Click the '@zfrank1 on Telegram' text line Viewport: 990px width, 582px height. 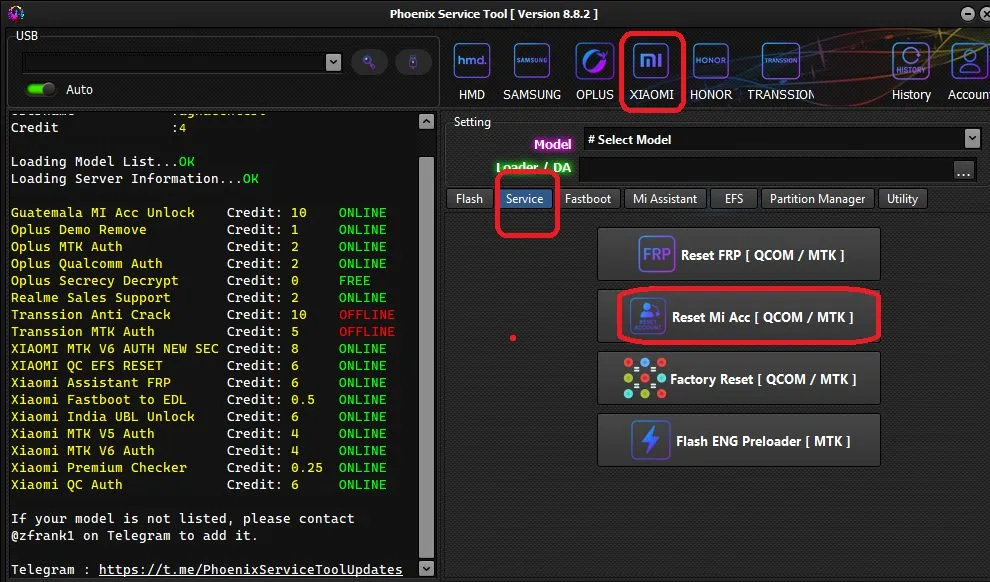pyautogui.click(x=134, y=536)
